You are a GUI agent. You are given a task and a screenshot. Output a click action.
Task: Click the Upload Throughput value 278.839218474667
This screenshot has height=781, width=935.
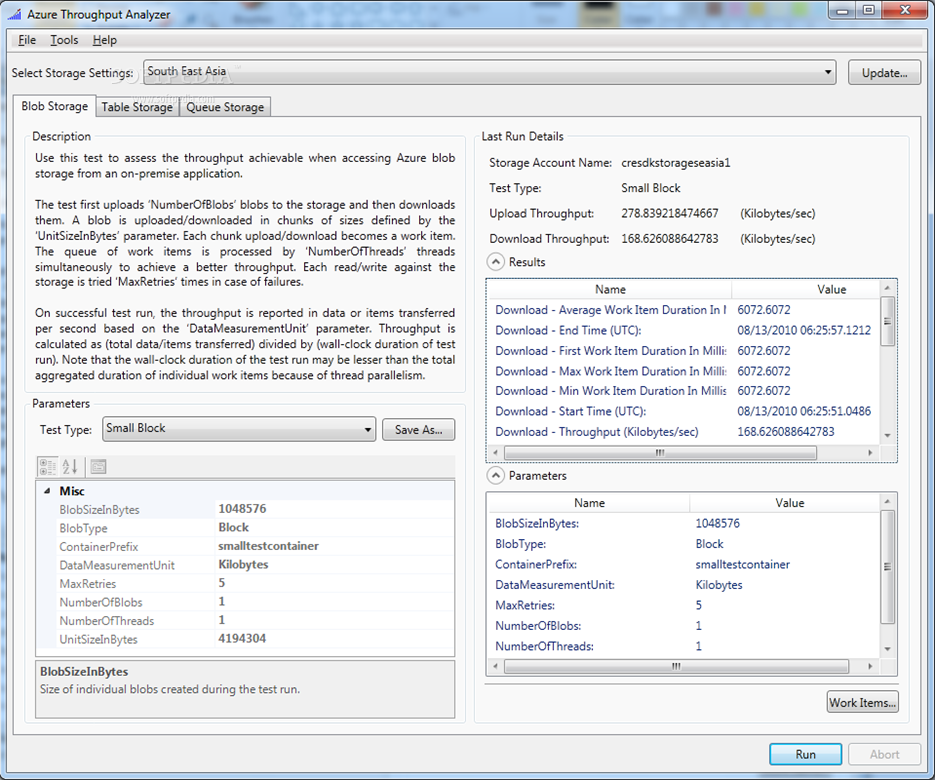click(670, 213)
